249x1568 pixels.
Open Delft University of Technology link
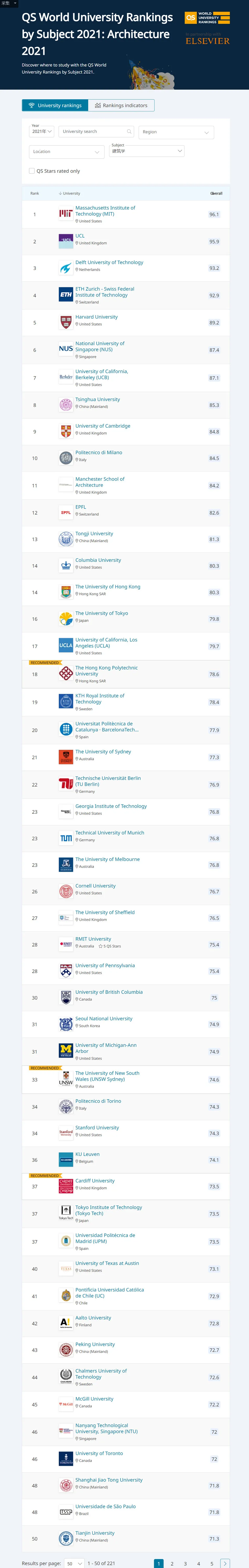coord(109,262)
